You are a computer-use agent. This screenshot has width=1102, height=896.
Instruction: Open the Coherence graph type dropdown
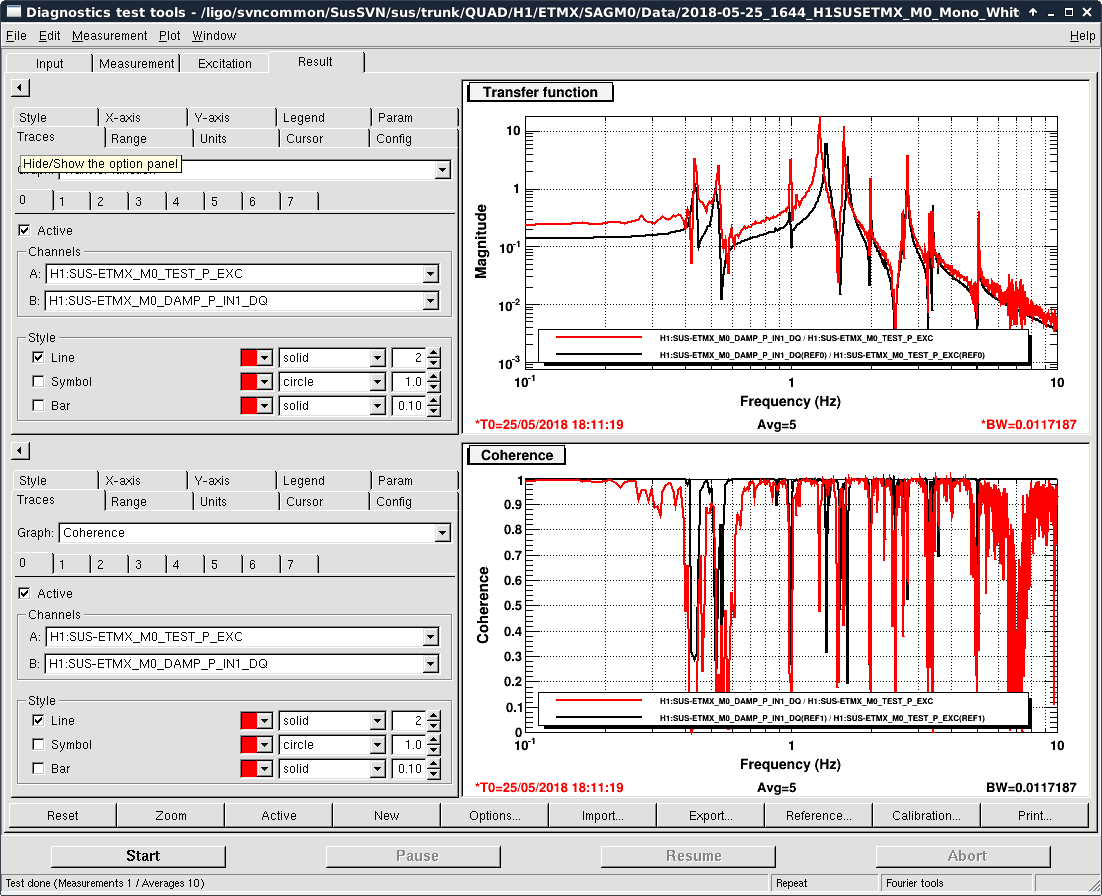(442, 534)
